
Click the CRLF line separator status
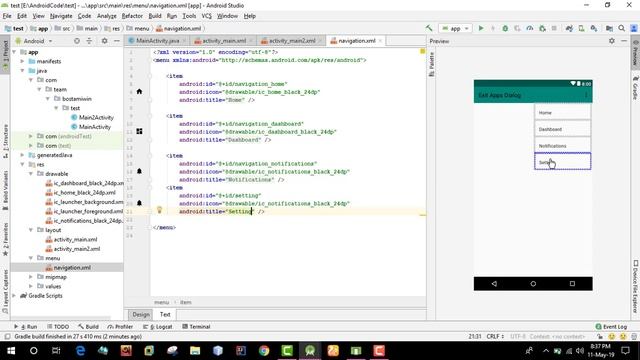tap(495, 336)
